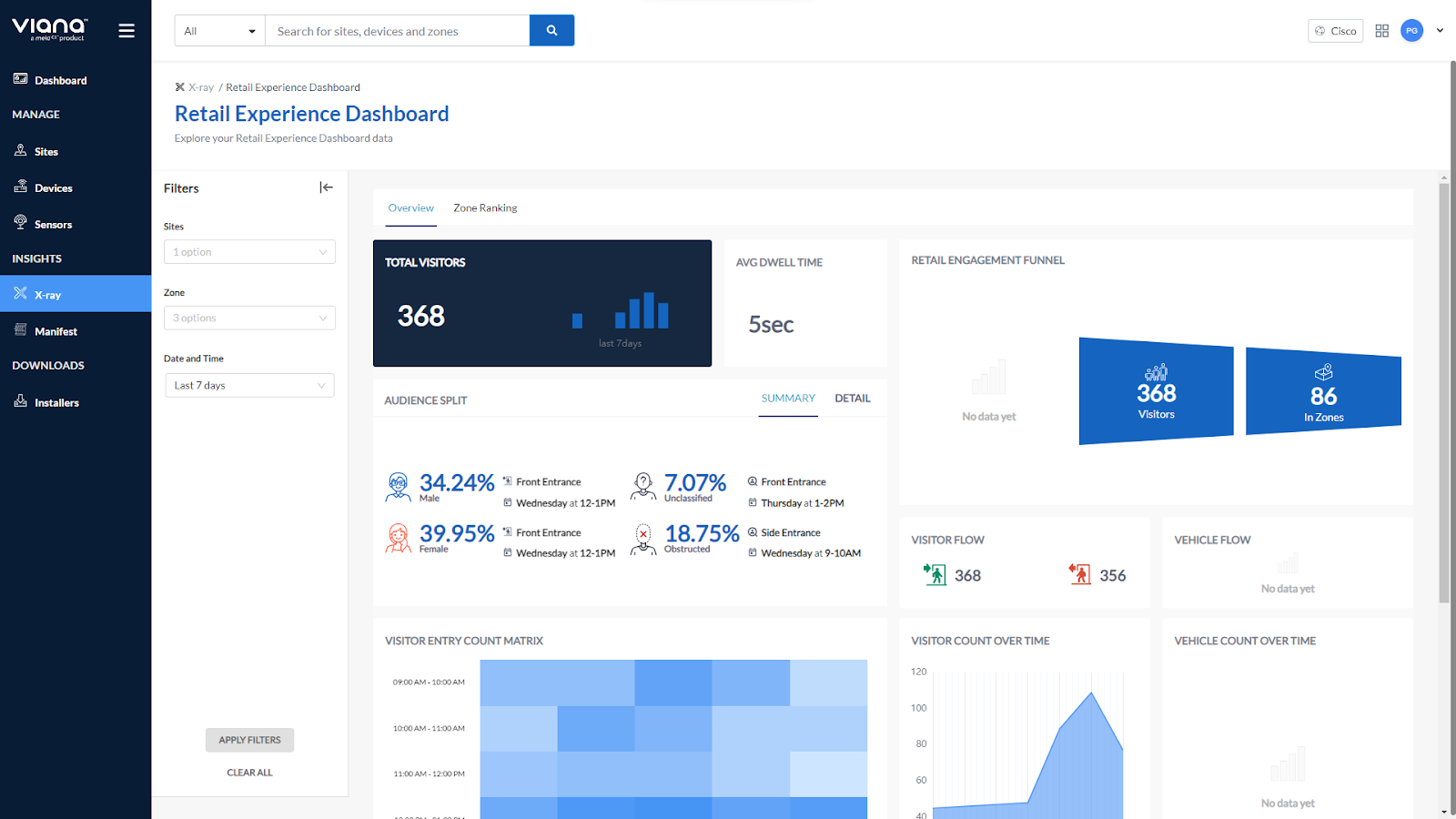Click the search sites, devices and zones field
This screenshot has height=819, width=1456.
click(x=397, y=31)
